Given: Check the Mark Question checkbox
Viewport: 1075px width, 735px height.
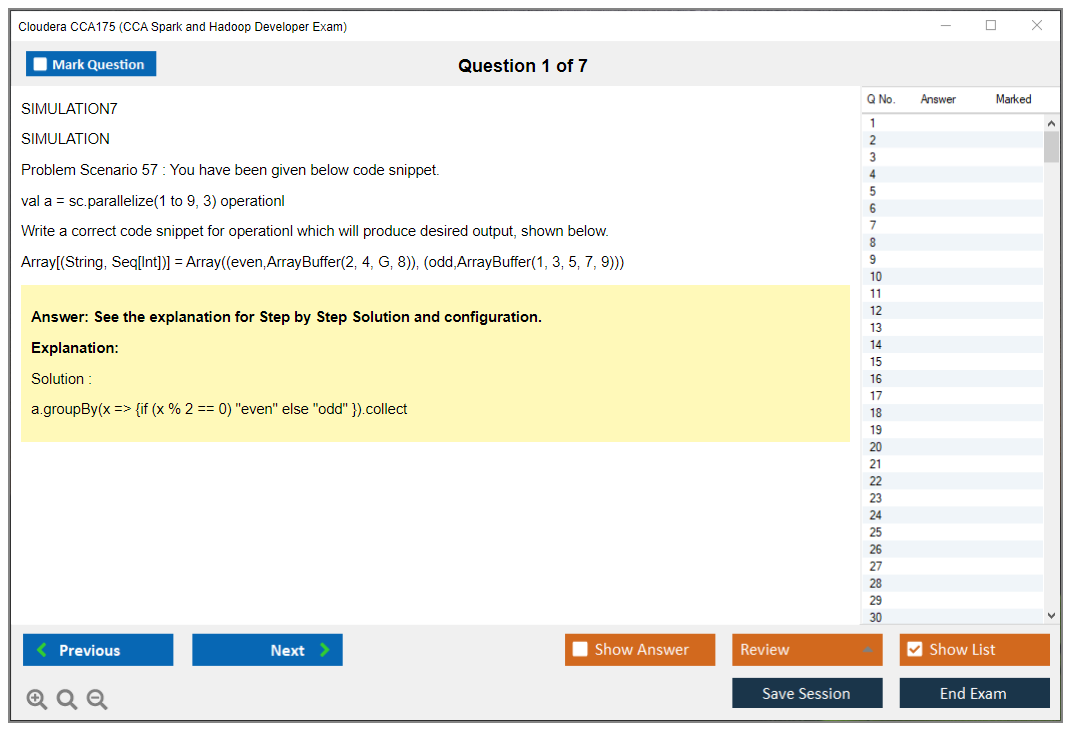Looking at the screenshot, I should point(41,65).
